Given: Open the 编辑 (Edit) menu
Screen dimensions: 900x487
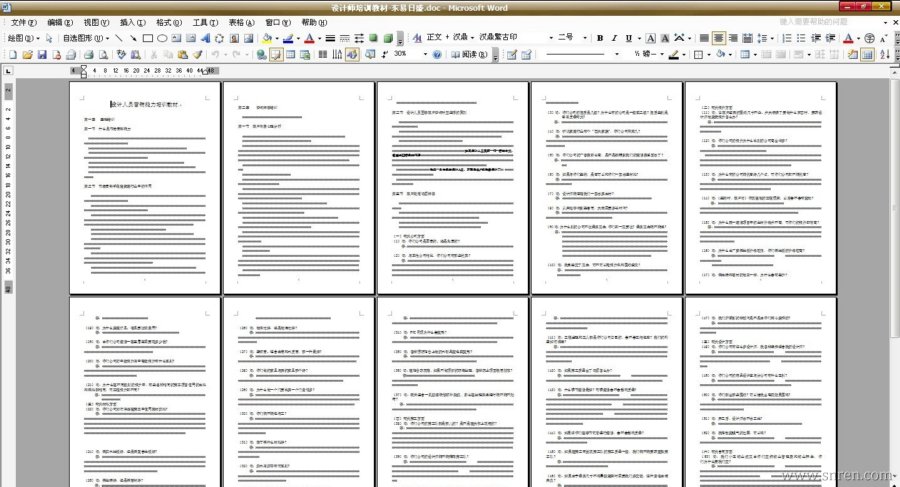Looking at the screenshot, I should click(60, 22).
